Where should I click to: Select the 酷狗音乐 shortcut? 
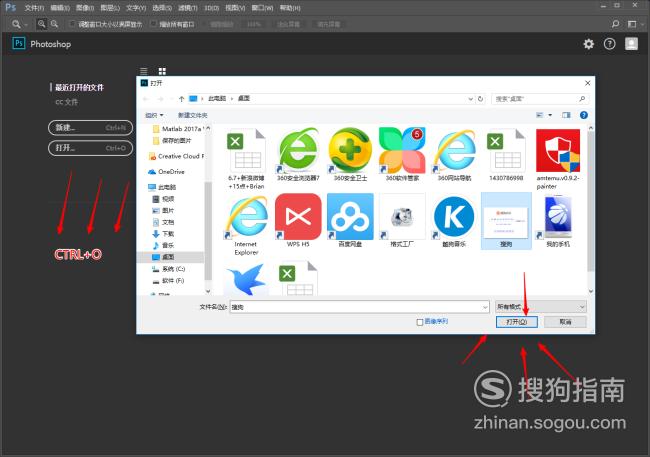454,221
